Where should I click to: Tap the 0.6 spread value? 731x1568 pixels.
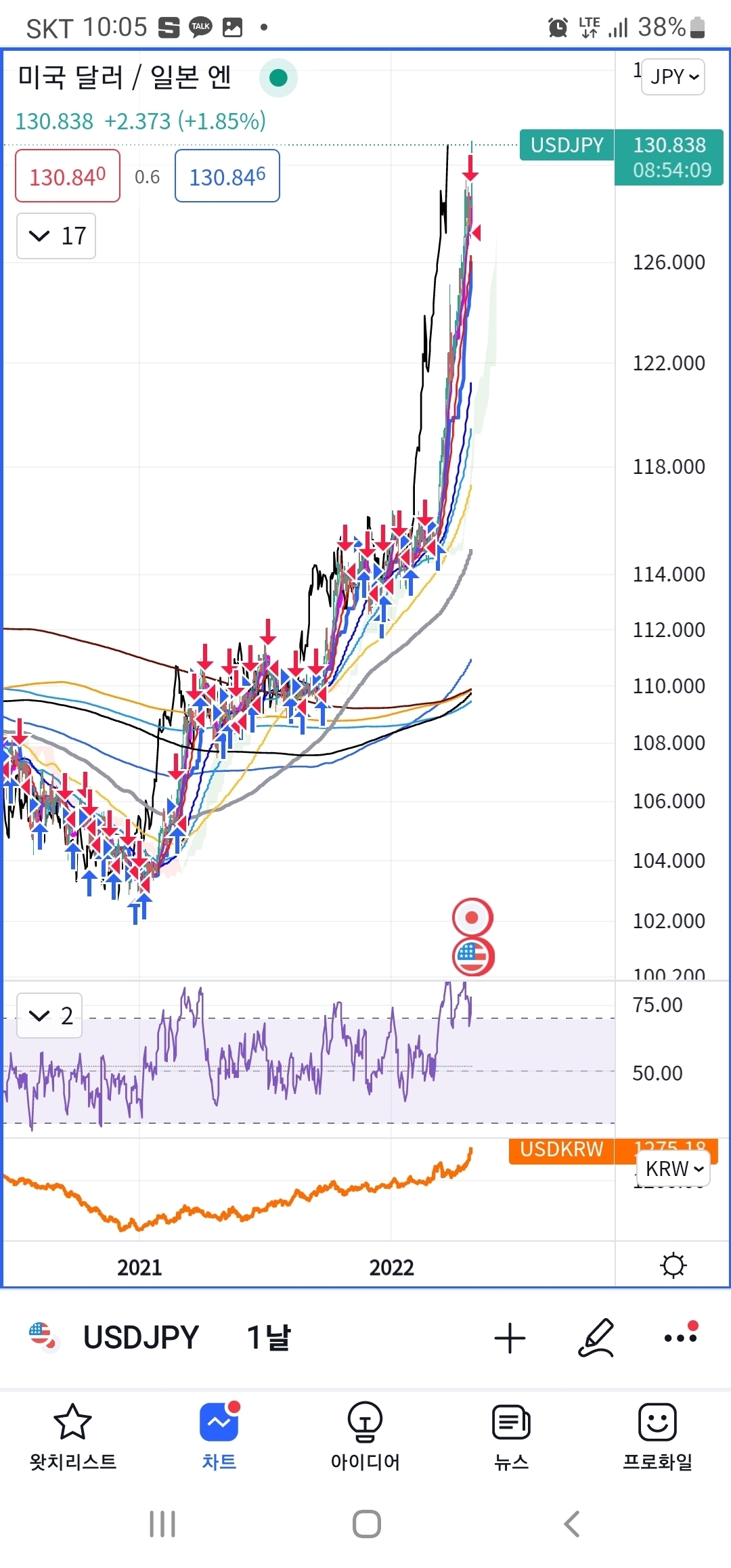pos(147,177)
